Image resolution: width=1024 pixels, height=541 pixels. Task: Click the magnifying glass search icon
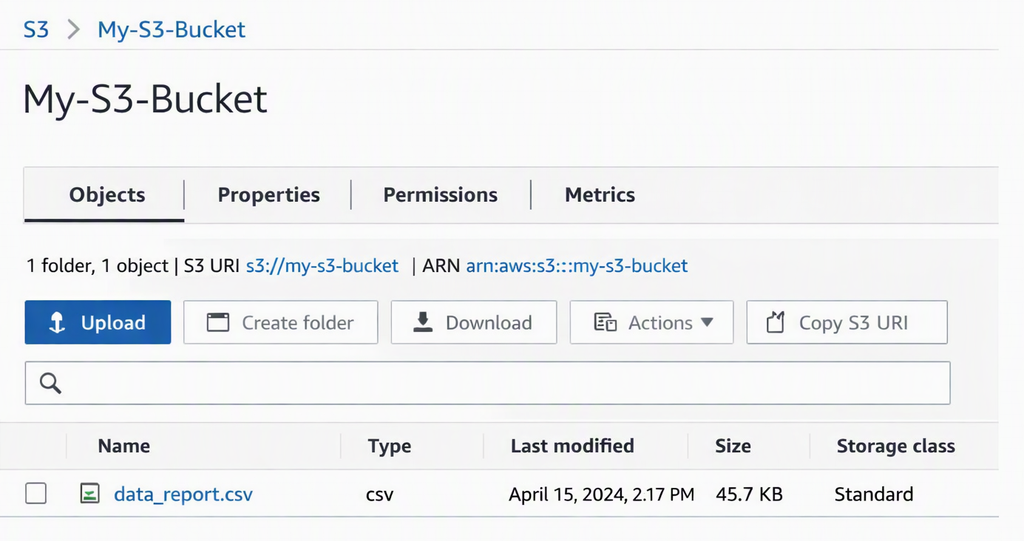click(50, 383)
